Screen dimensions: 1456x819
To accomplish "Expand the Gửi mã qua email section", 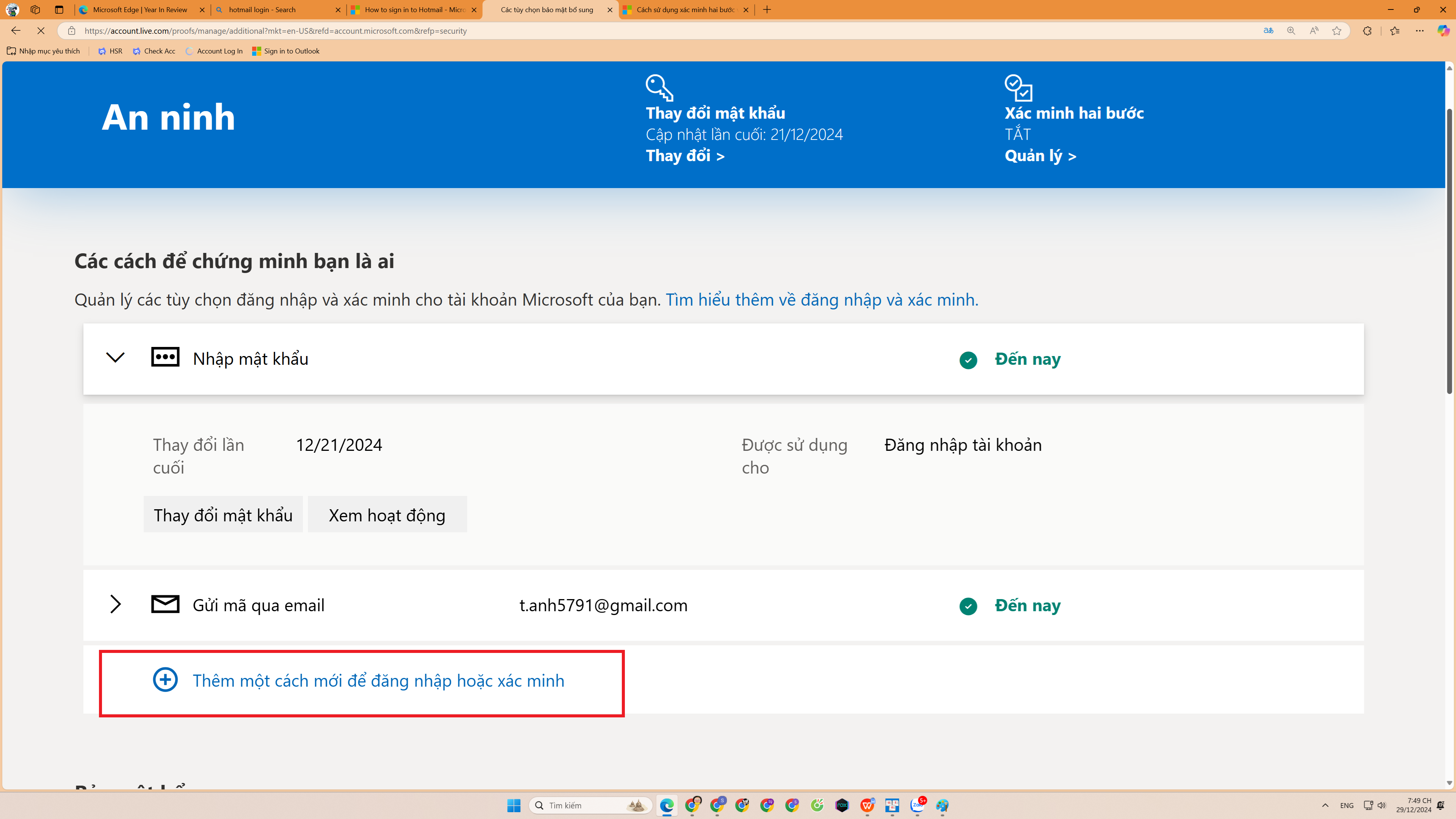I will 115,604.
